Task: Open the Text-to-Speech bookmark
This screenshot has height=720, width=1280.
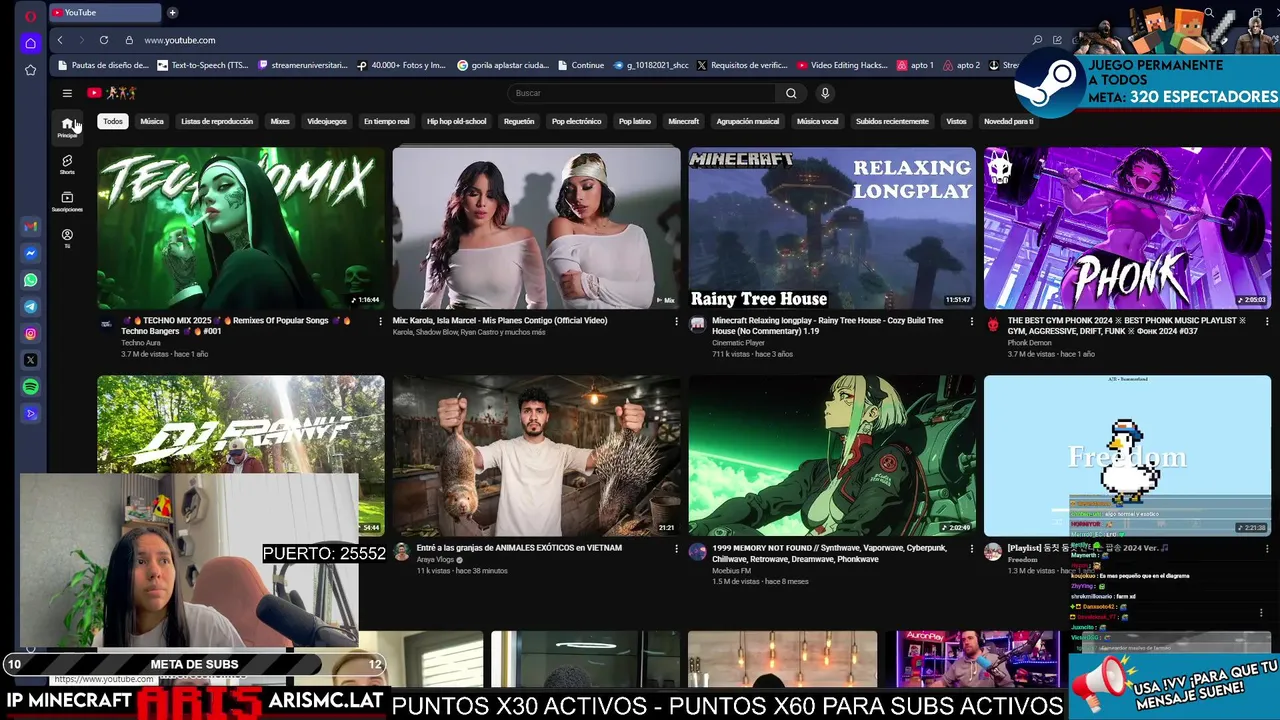Action: click(203, 65)
